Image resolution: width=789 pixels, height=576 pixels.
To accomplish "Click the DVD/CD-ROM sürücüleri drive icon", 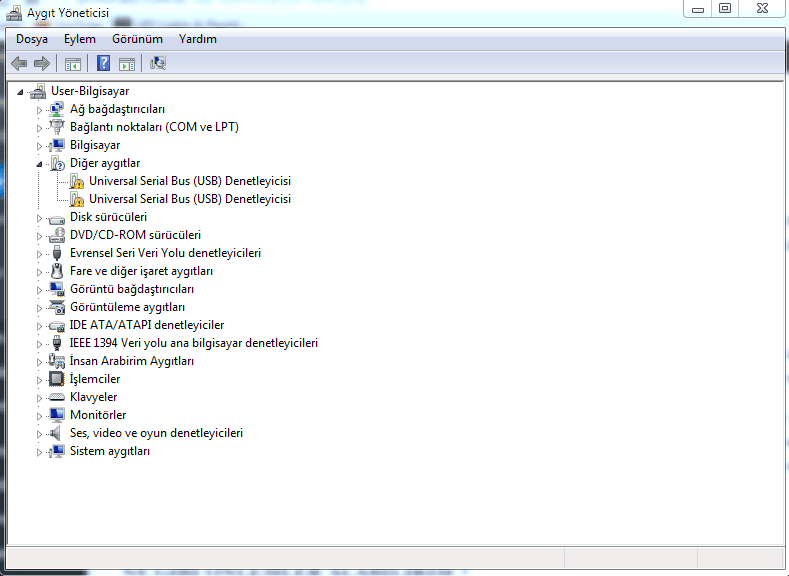I will click(x=57, y=235).
